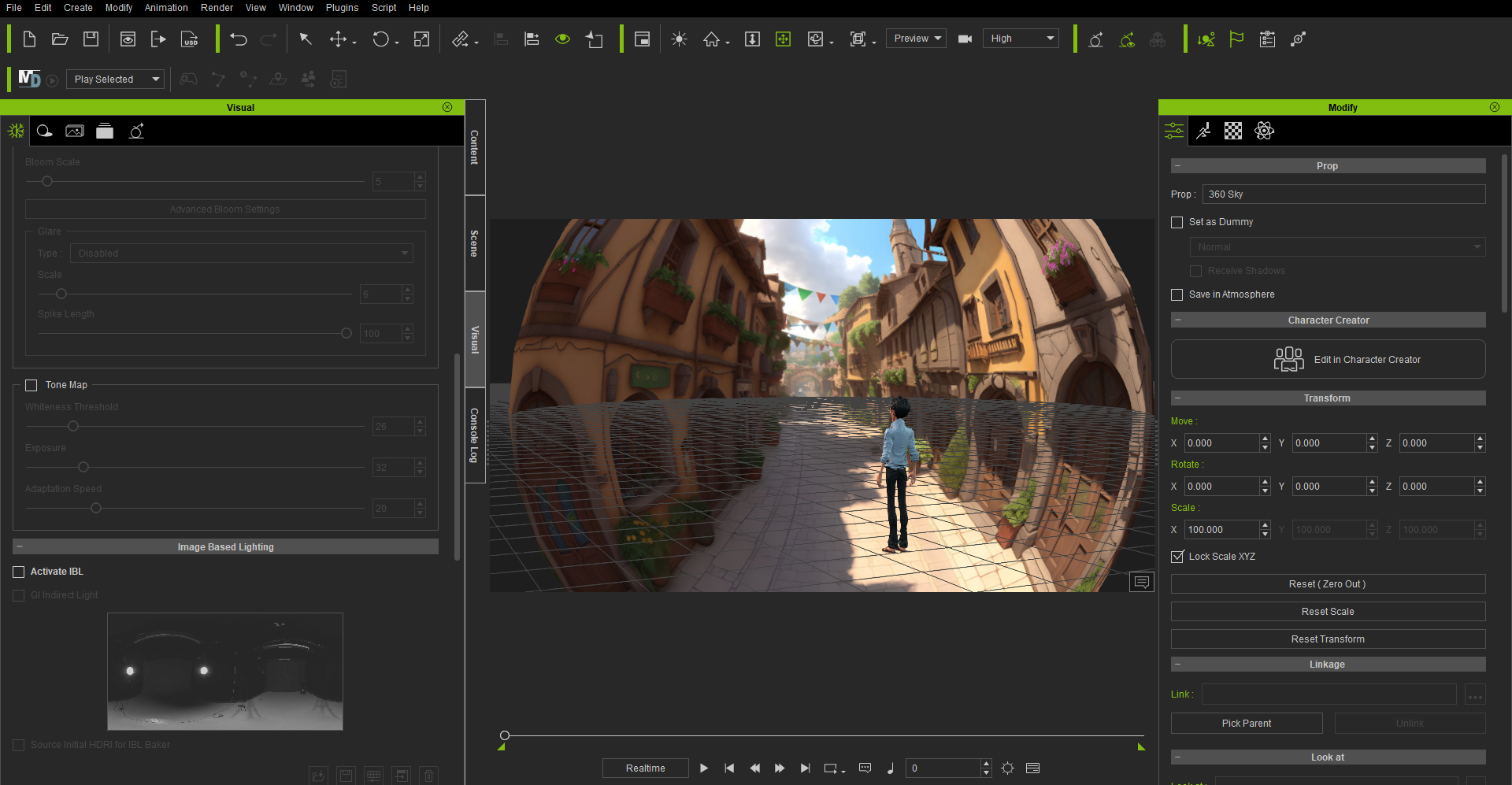
Task: Click the Reset Scale button
Action: click(x=1328, y=612)
